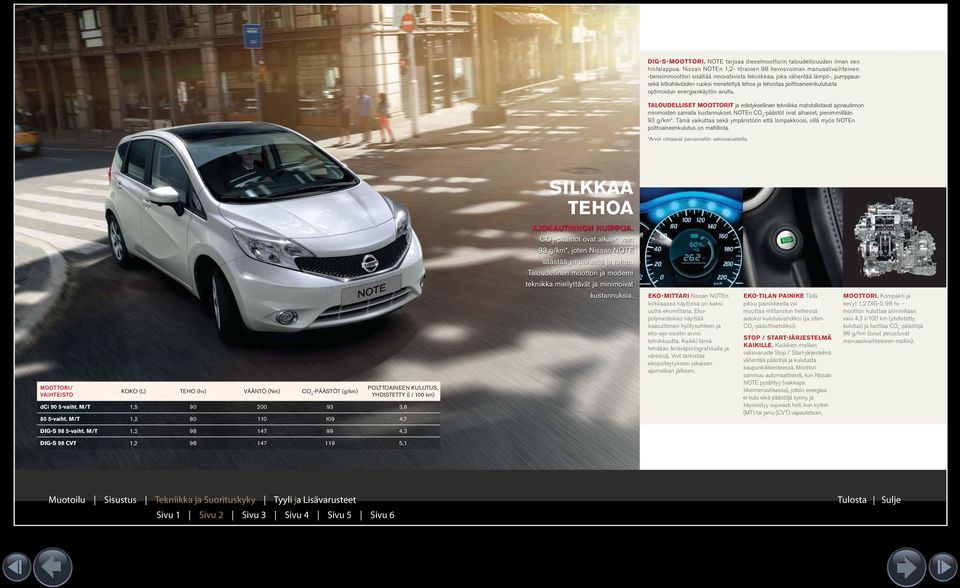This screenshot has height=588, width=960.
Task: Select the highlighted Sivu 2 page link
Action: (211, 515)
